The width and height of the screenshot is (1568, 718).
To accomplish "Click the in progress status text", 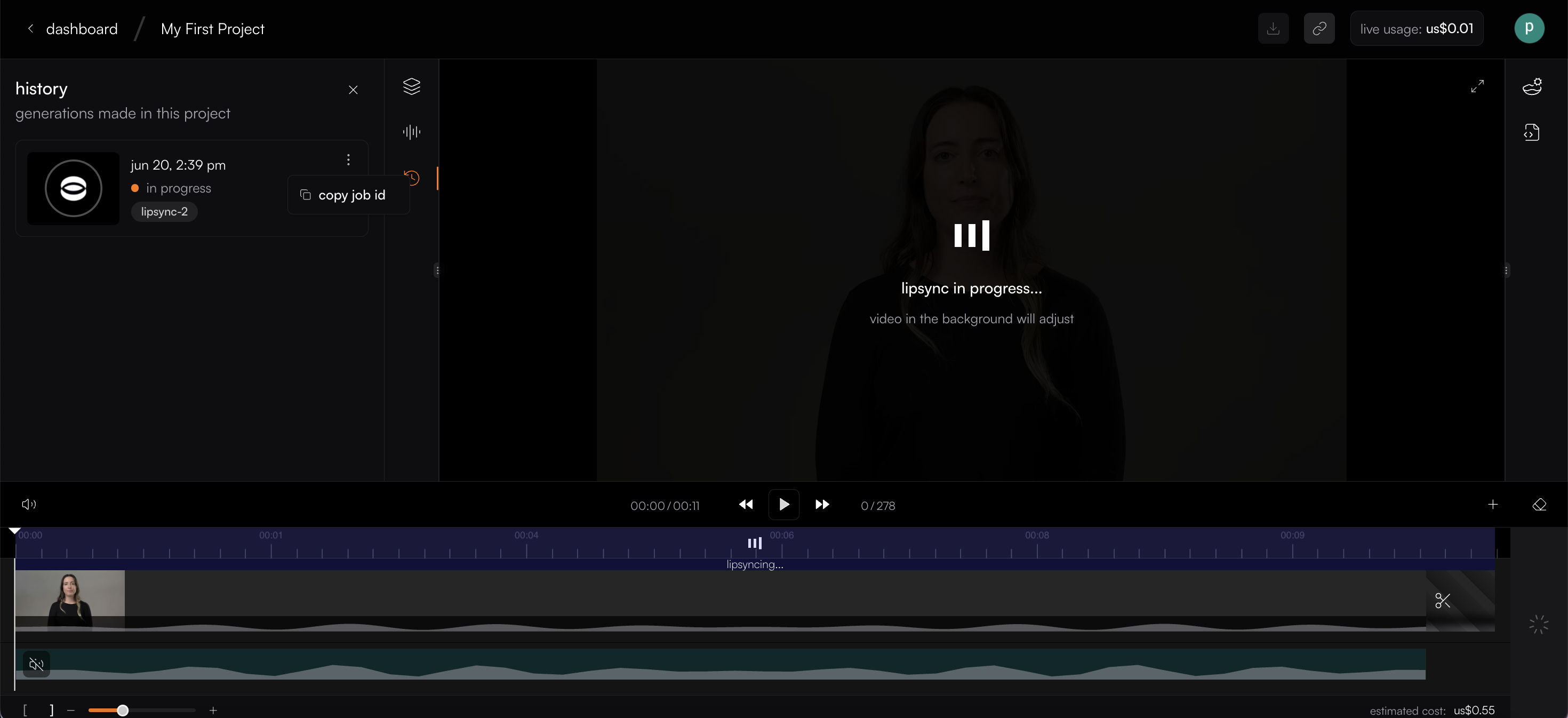I will point(178,188).
